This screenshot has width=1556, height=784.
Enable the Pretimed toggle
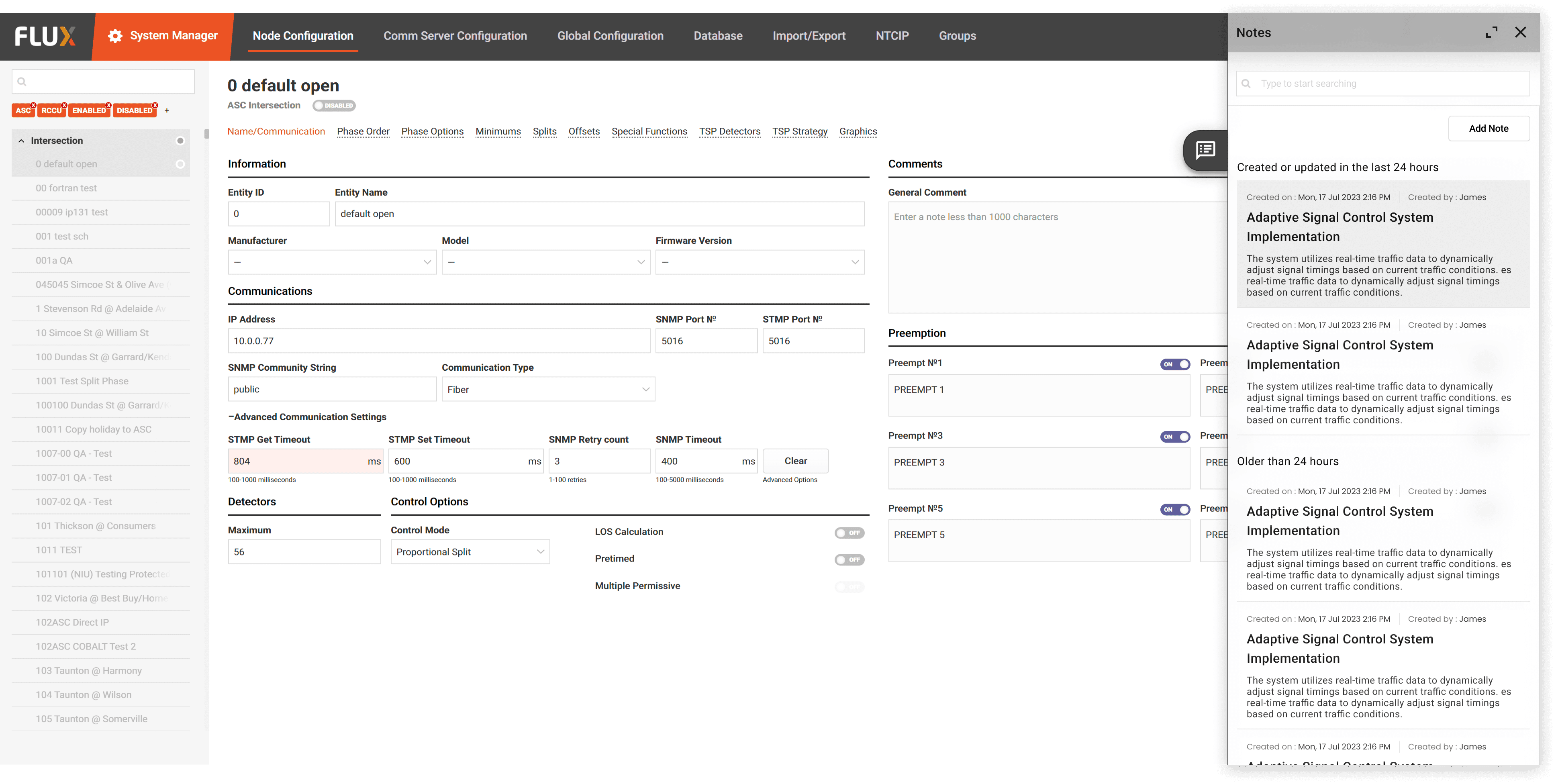coord(849,560)
